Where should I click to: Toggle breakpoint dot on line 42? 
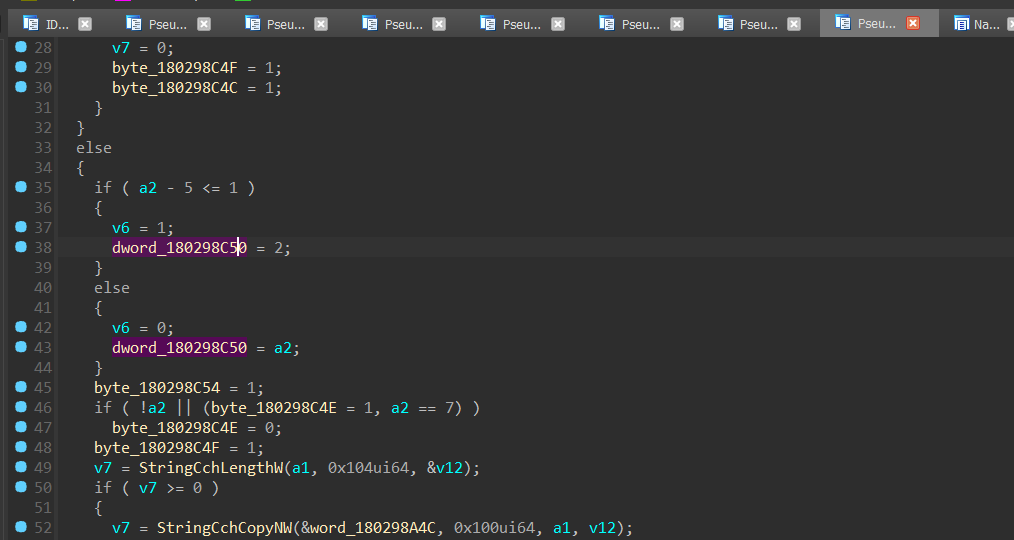tap(21, 327)
